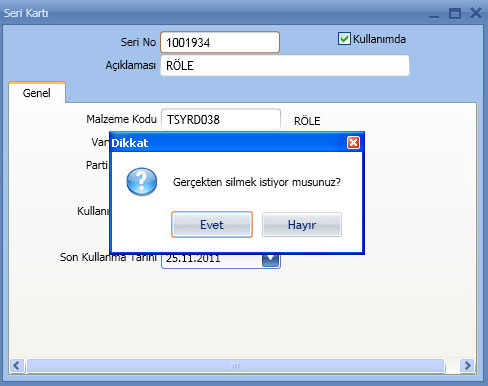Click the Açıklaması field containing RÖLE
Screen dimensions: 488x386
[285, 65]
